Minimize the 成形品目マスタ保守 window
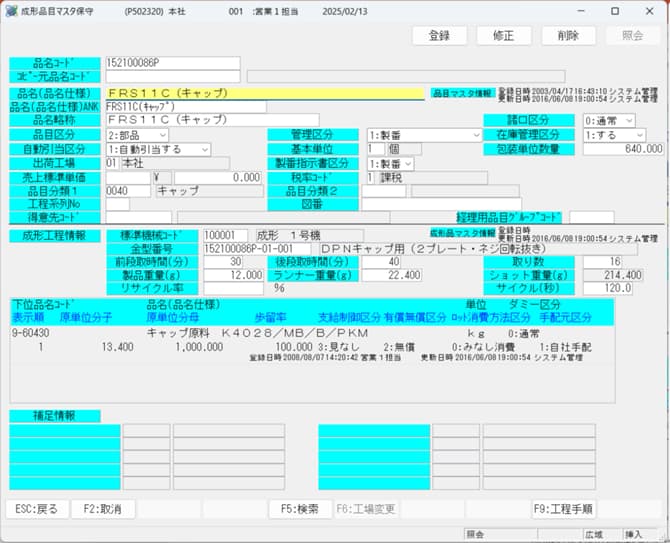The width and height of the screenshot is (670, 544). pos(581,12)
